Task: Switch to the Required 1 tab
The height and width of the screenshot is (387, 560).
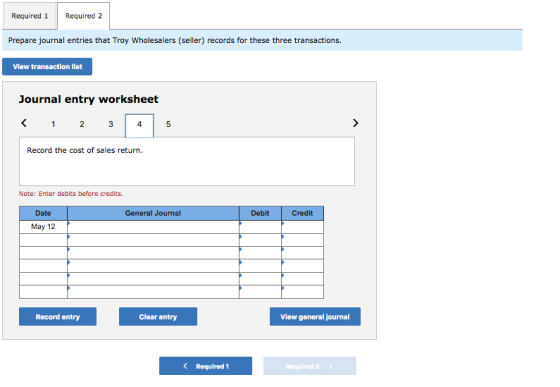Action: [29, 16]
